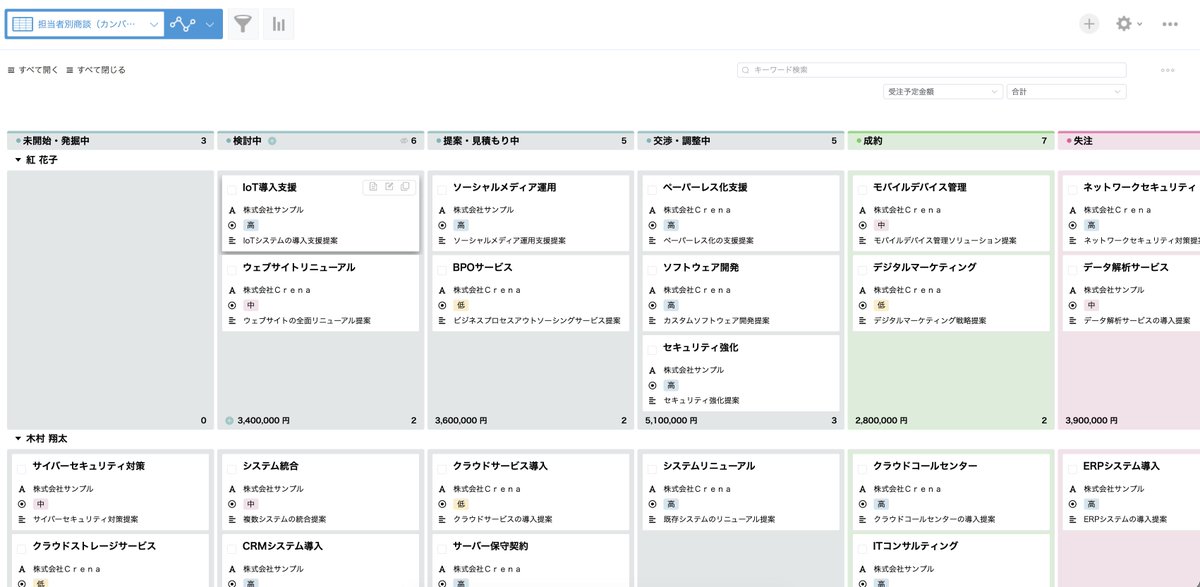Click priority icon on セキュリティ強化 card
The image size is (1200, 587).
click(652, 385)
